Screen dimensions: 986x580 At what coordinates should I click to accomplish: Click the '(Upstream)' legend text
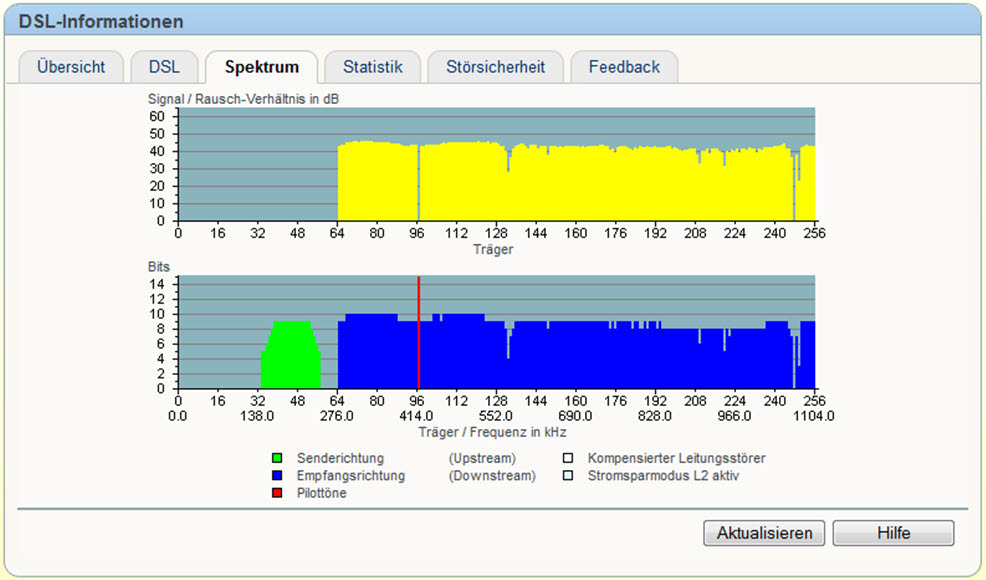click(482, 458)
